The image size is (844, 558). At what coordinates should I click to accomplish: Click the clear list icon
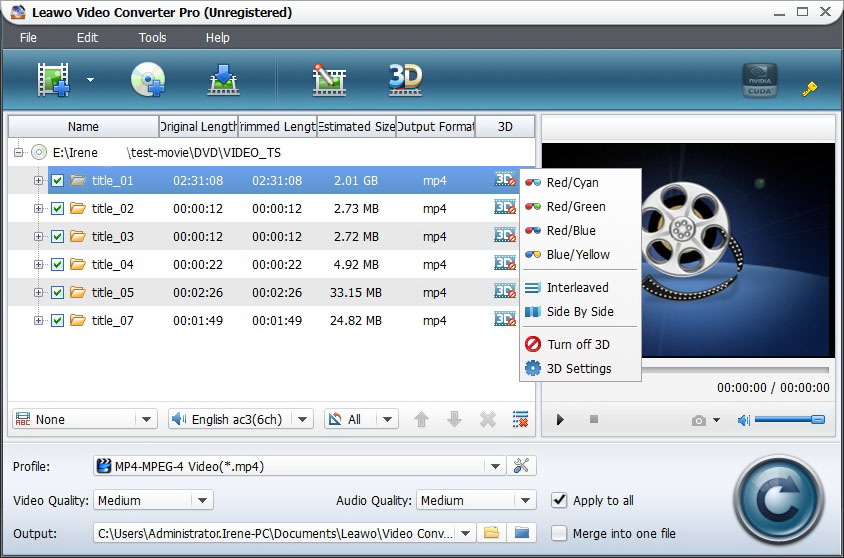pos(521,419)
